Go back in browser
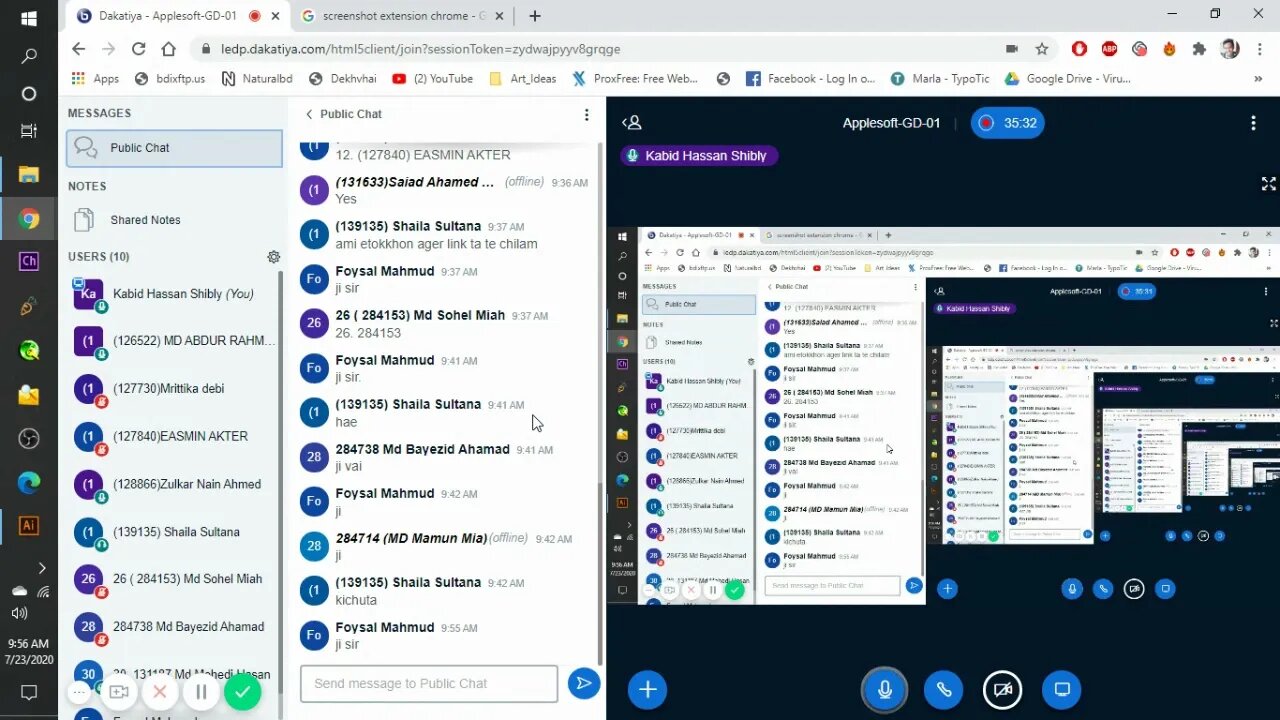This screenshot has width=1280, height=720. (79, 48)
